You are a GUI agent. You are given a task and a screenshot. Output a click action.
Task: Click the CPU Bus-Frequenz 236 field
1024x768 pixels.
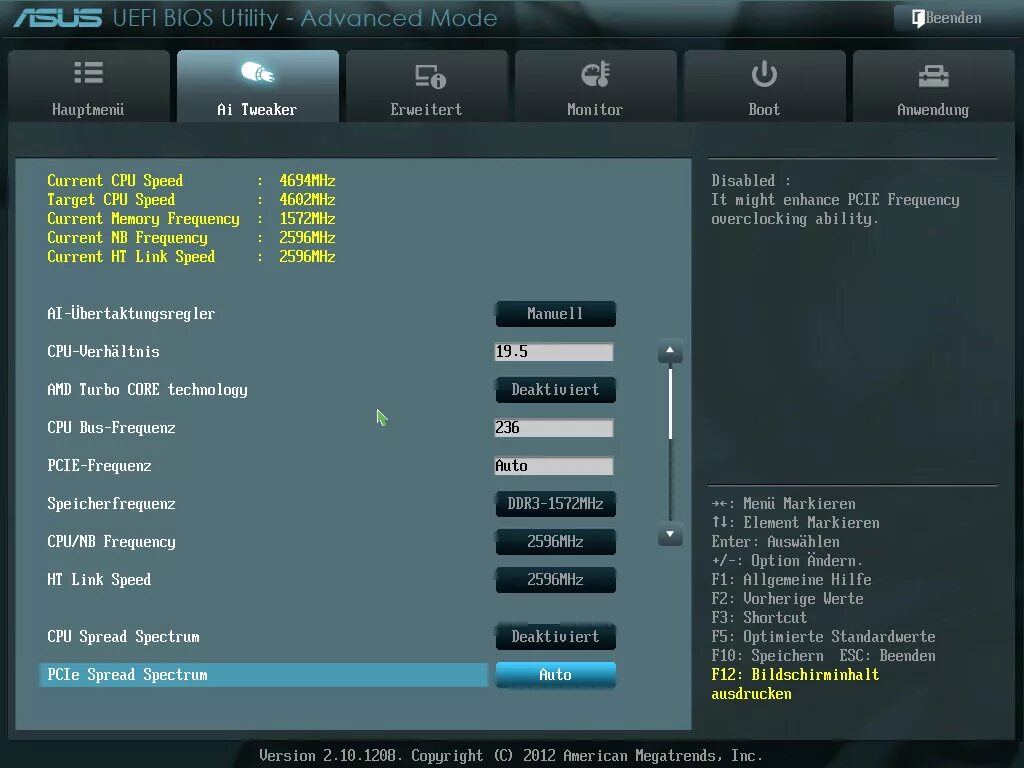point(554,428)
